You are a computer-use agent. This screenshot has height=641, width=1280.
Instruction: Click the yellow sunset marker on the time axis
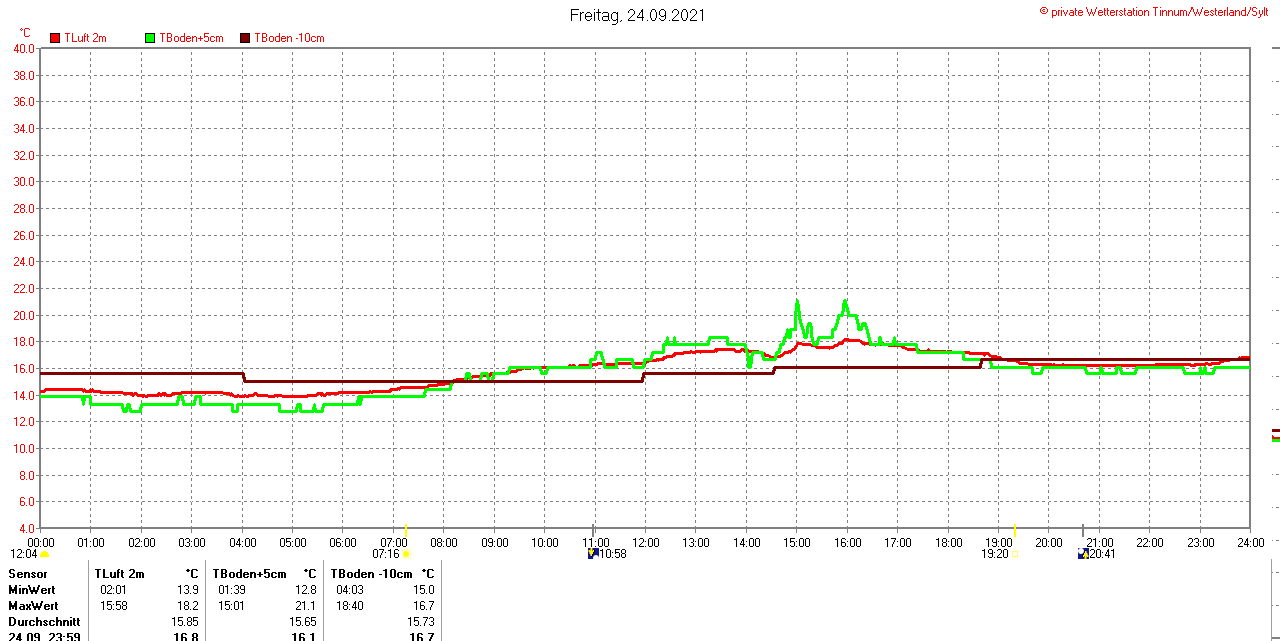click(1014, 530)
